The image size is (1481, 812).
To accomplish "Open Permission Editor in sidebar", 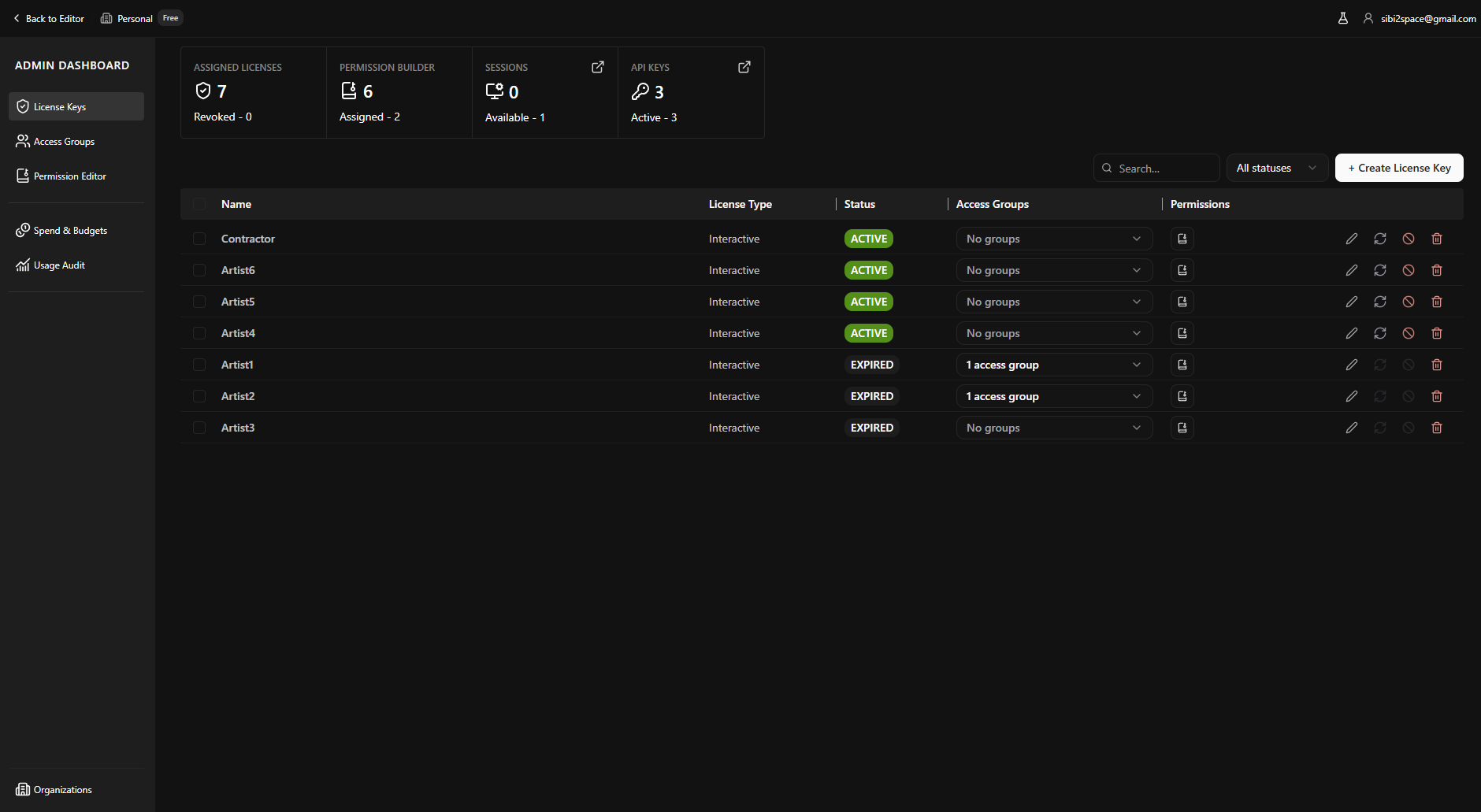I will 76,176.
